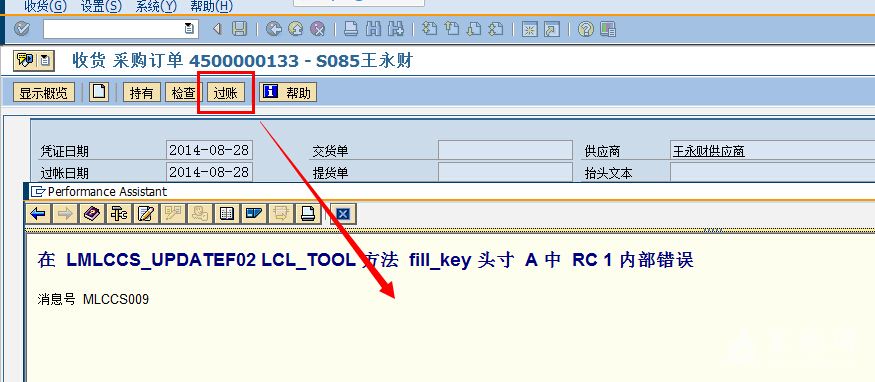Click the blue Back arrow in Performance Assistant
875x382 pixels.
[39, 214]
